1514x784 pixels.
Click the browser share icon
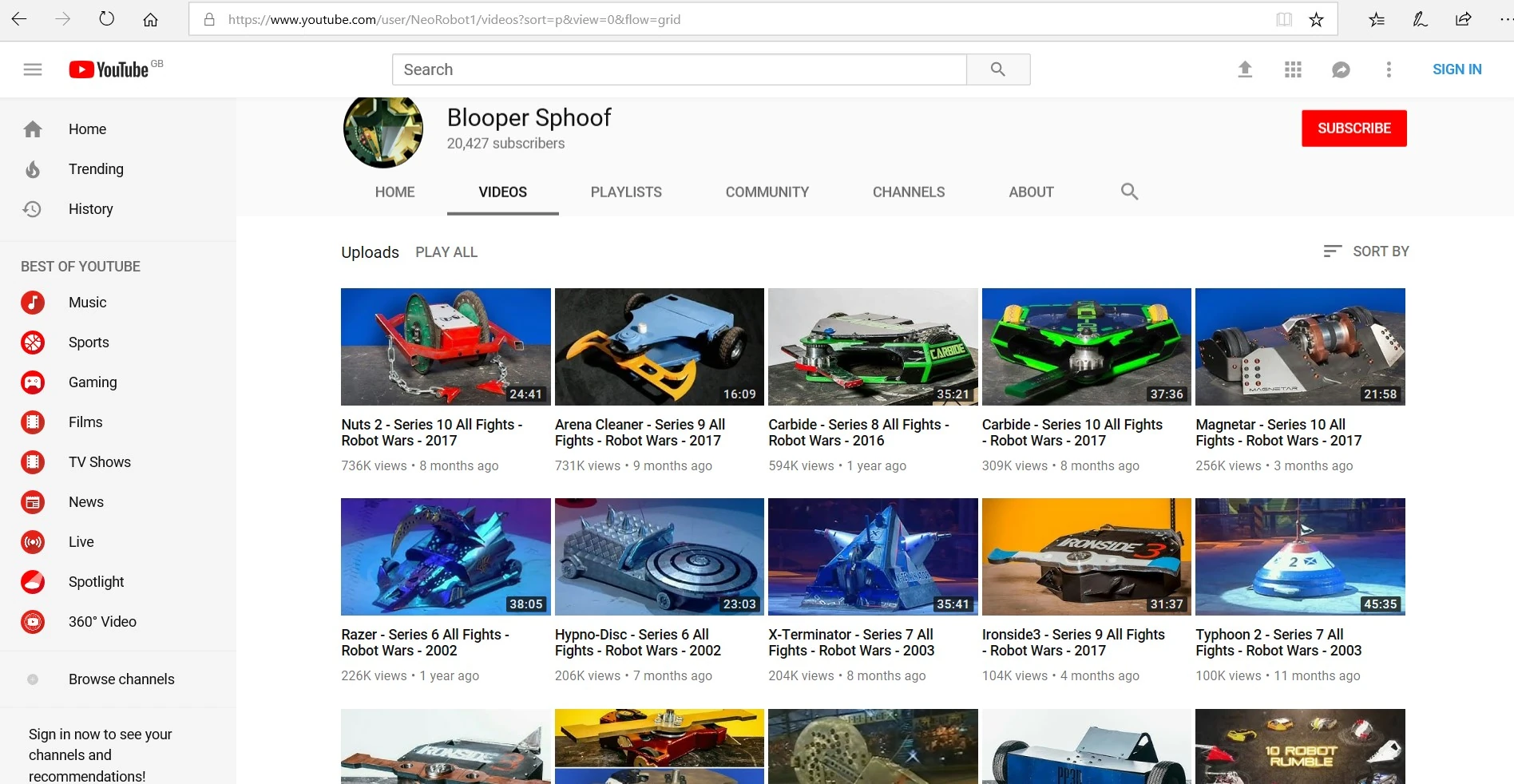point(1463,19)
